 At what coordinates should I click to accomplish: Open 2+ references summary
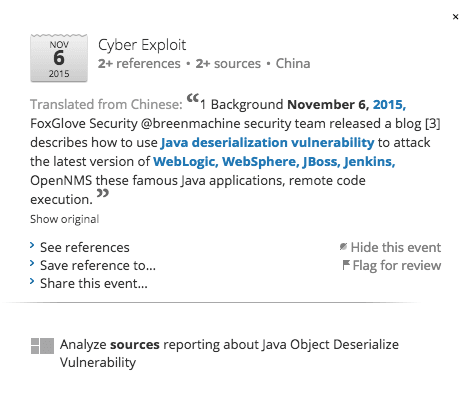[139, 64]
